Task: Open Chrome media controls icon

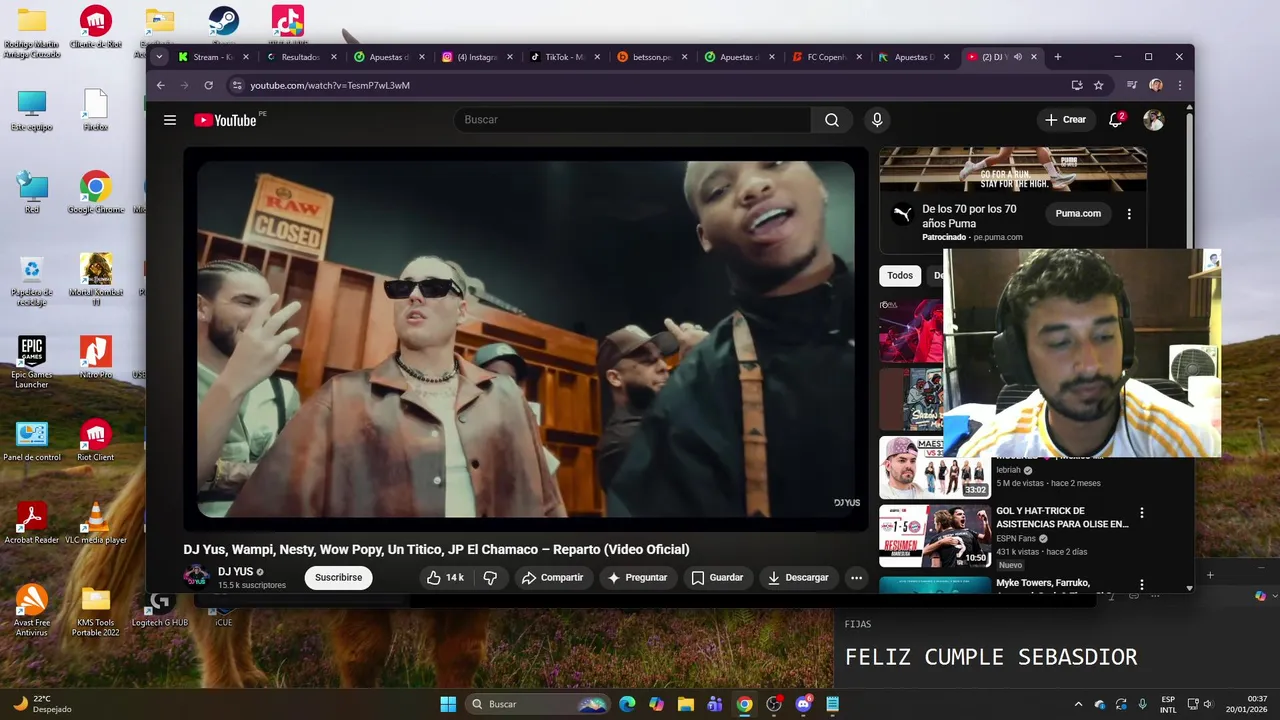Action: pos(1132,85)
